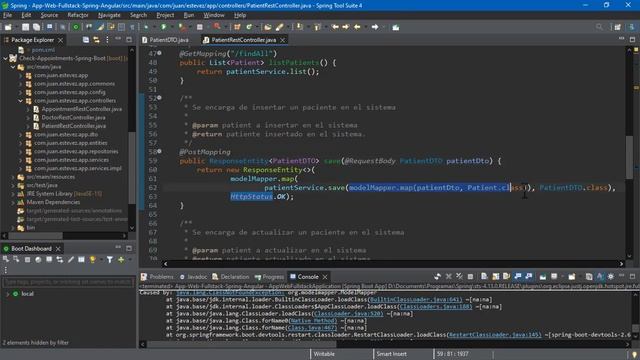Click the green Boot Dashboard toolbar button
Image resolution: width=640 pixels, height=360 pixels.
click(x=76, y=27)
